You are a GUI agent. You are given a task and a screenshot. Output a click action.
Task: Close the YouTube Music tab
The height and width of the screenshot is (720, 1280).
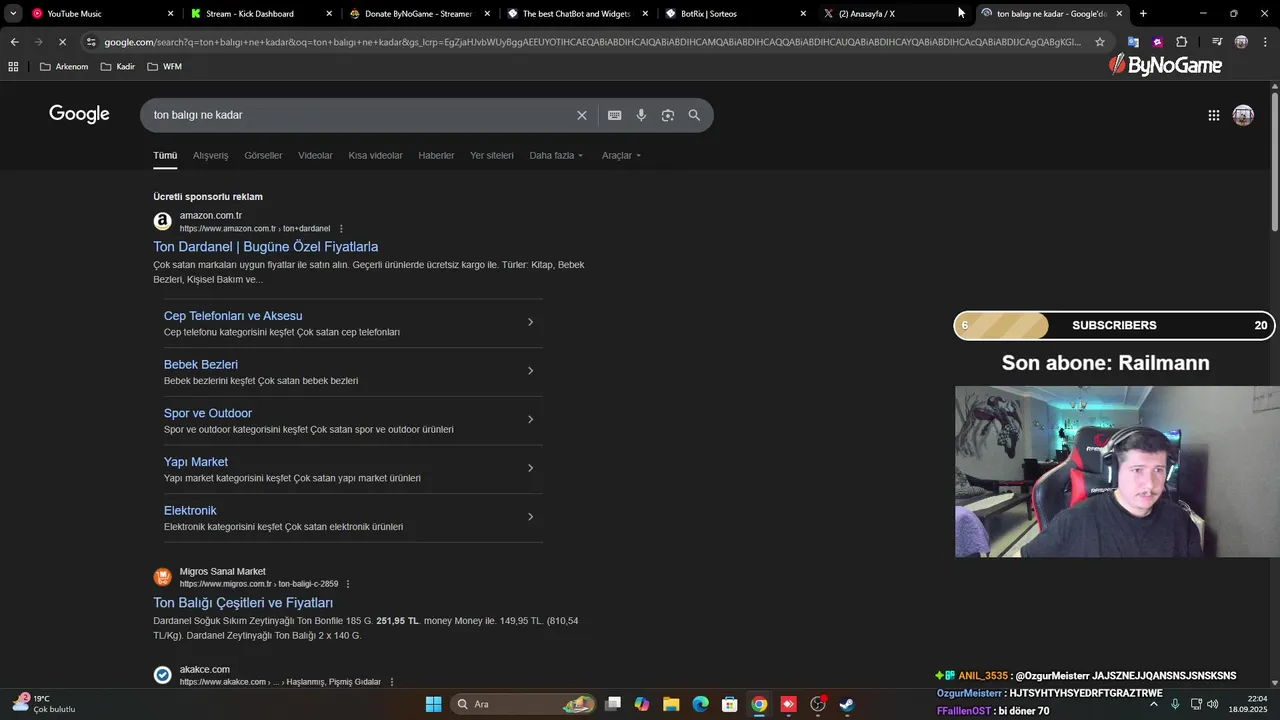170,14
